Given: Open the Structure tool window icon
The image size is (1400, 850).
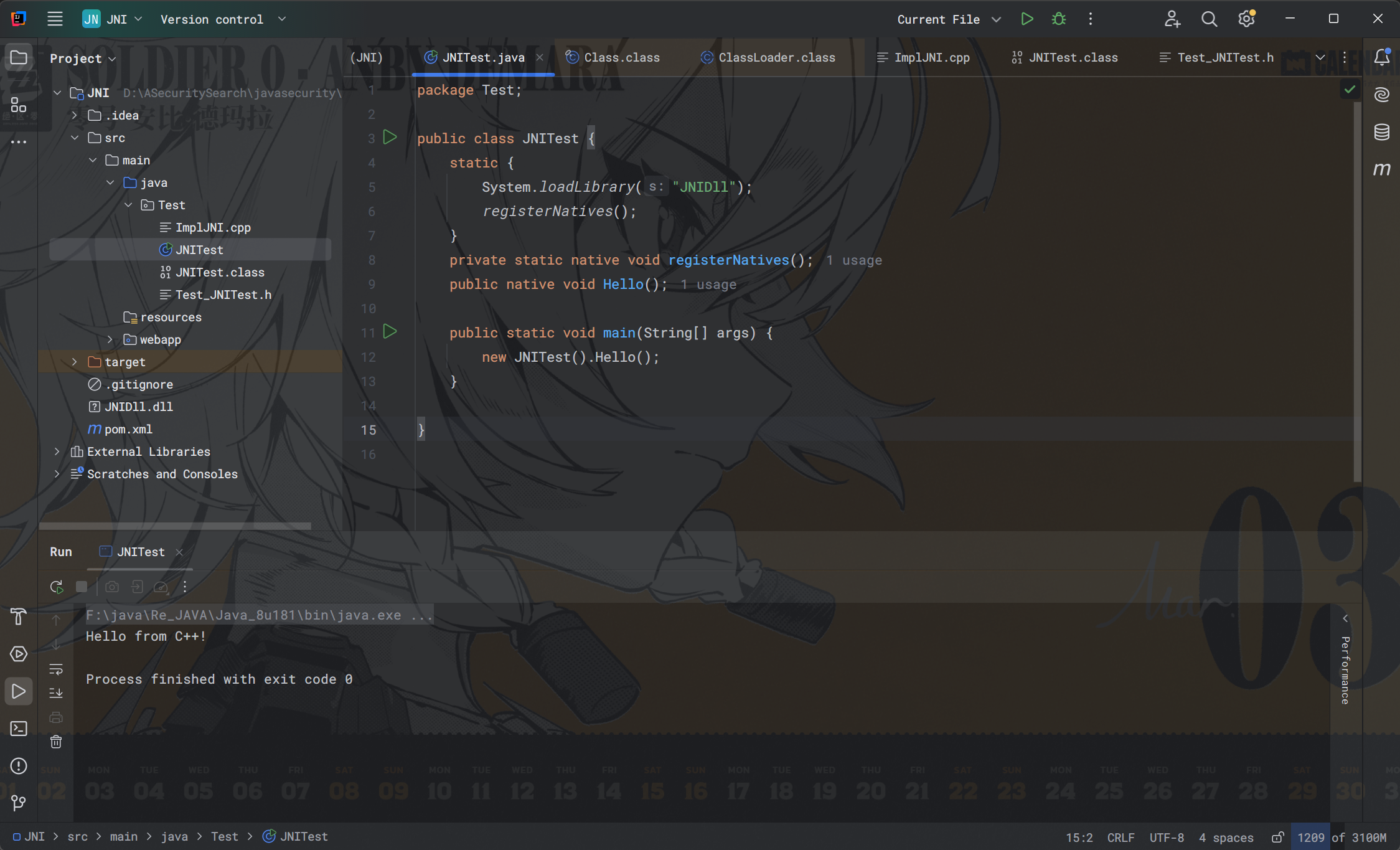Looking at the screenshot, I should click(x=19, y=105).
